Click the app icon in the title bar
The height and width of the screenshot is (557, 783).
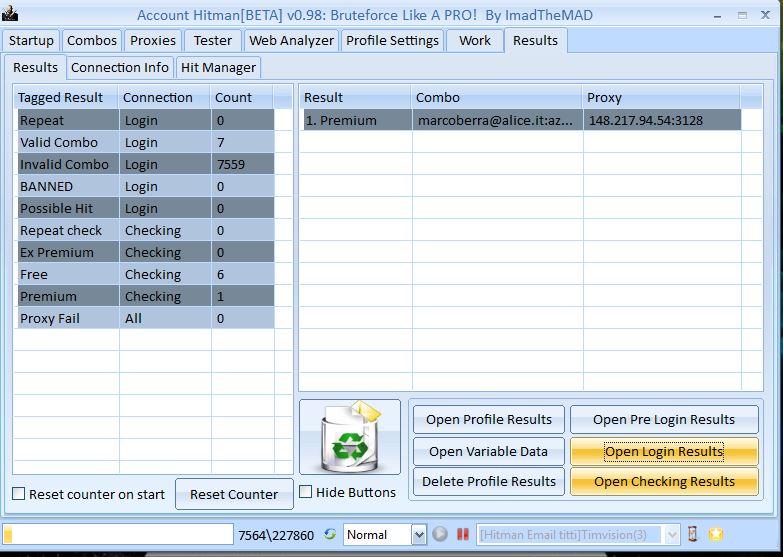pyautogui.click(x=9, y=13)
